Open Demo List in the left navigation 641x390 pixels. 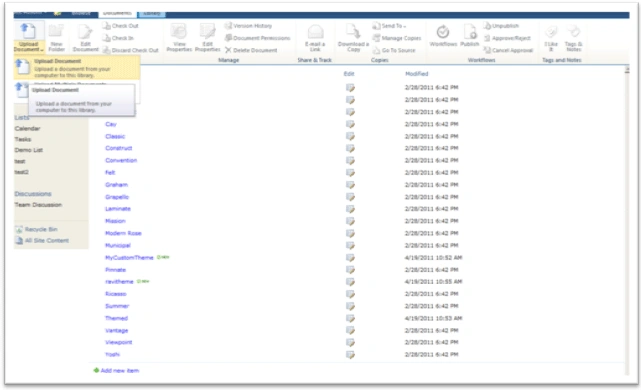point(29,150)
